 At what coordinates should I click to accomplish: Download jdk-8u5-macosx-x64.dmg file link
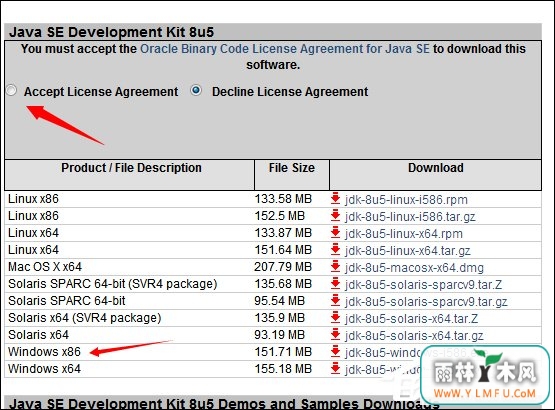pos(414,268)
